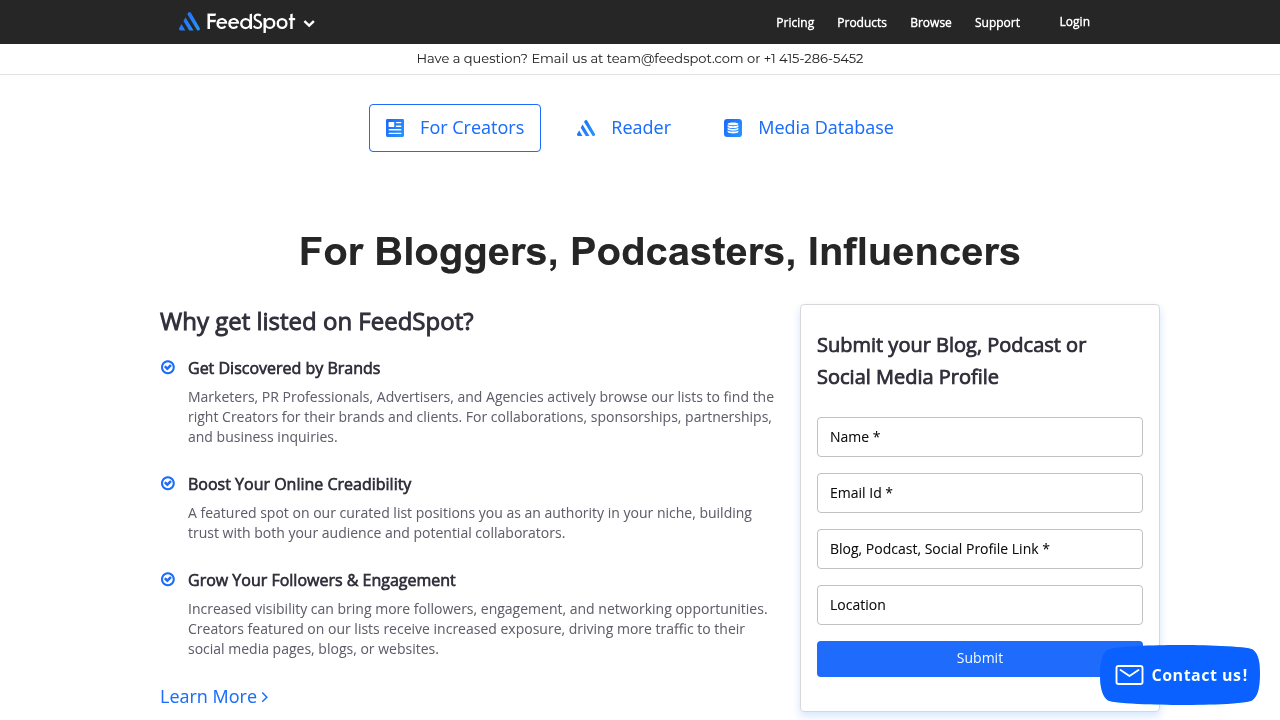The height and width of the screenshot is (720, 1280).
Task: Click the +1 415-286-5452 phone number
Action: pos(813,58)
